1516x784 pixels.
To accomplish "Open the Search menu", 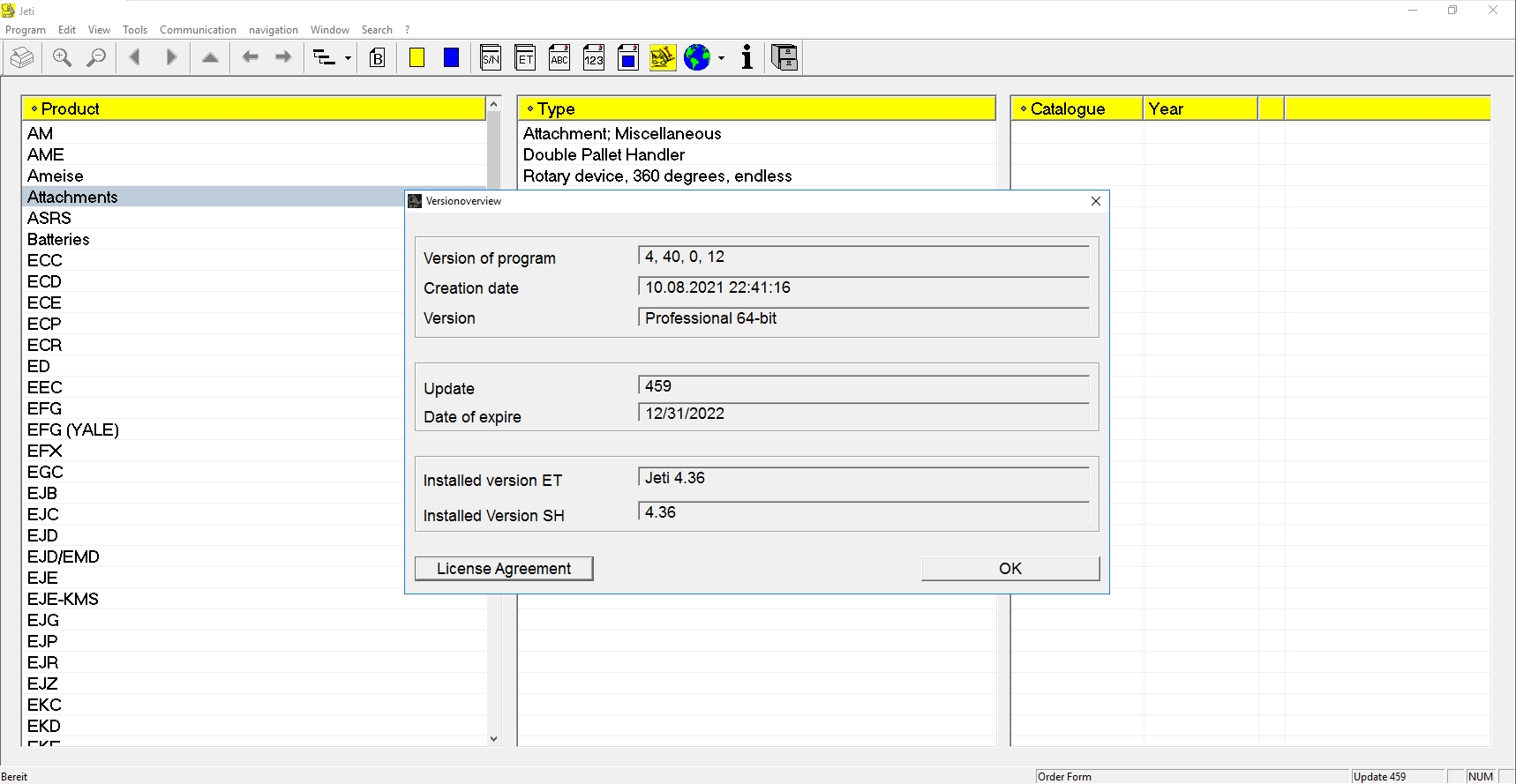I will tap(377, 30).
